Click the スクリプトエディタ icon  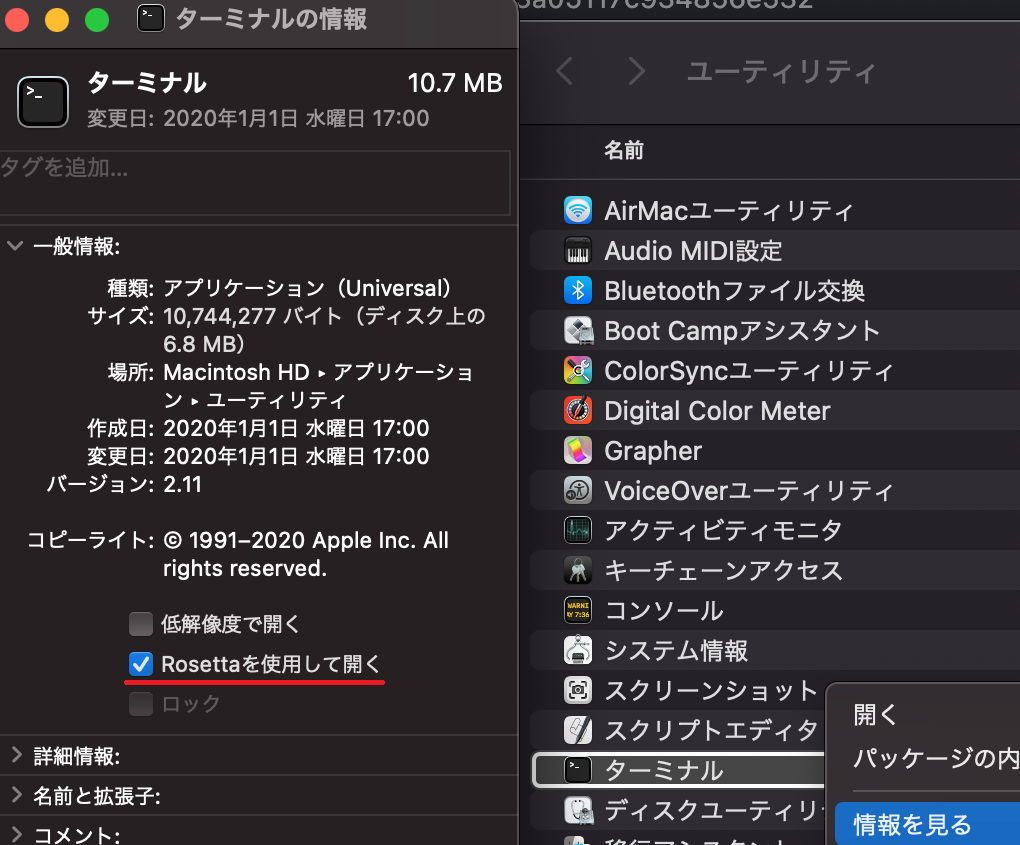click(x=578, y=731)
